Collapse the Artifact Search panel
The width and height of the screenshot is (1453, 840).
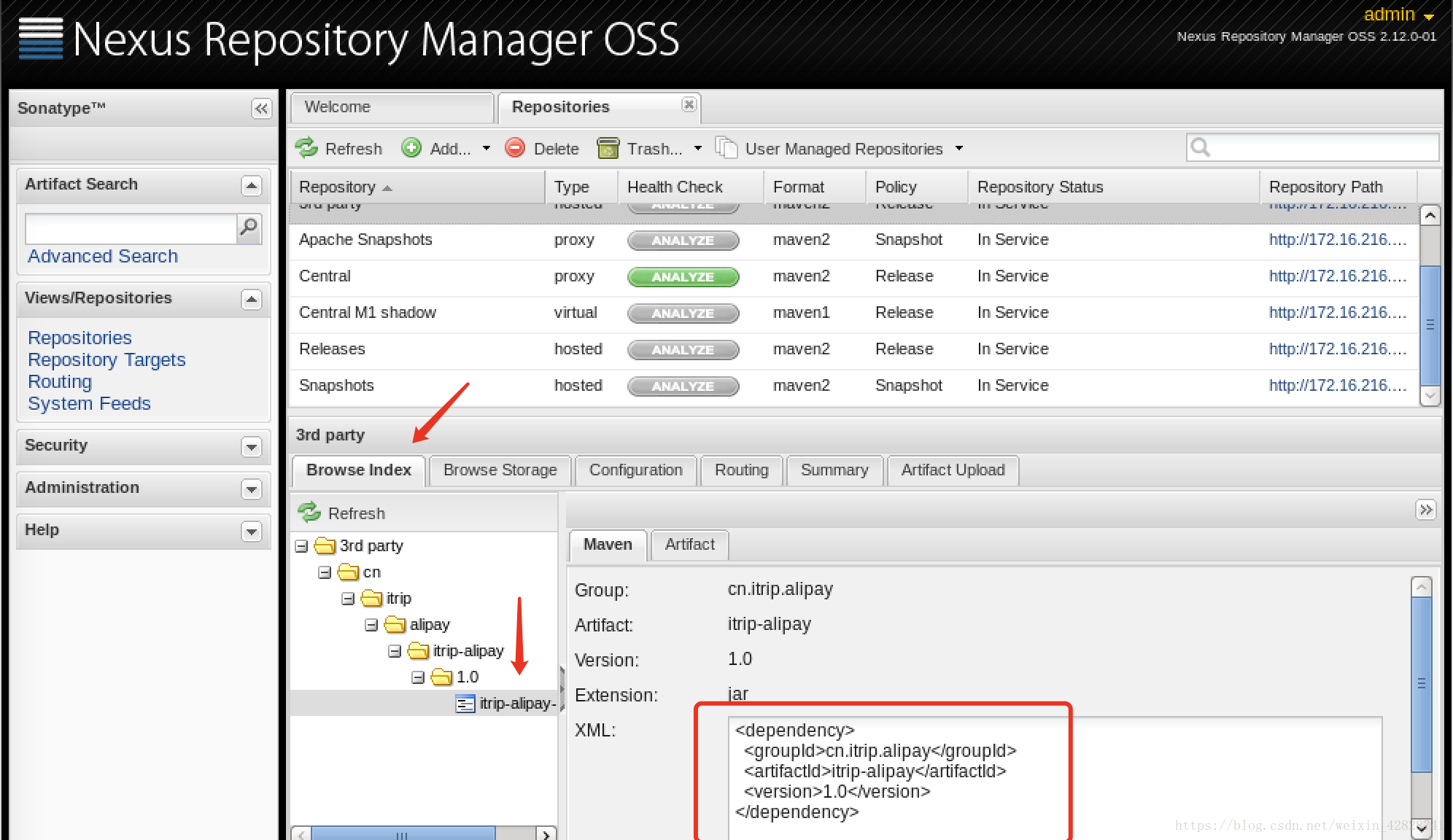coord(251,186)
